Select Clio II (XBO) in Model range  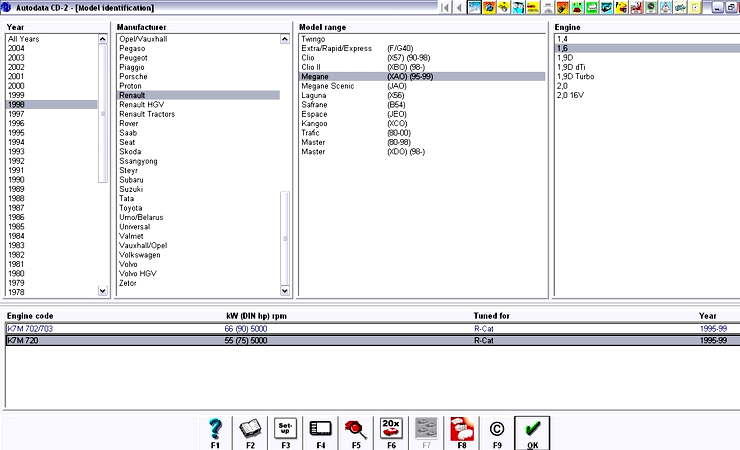pyautogui.click(x=422, y=67)
